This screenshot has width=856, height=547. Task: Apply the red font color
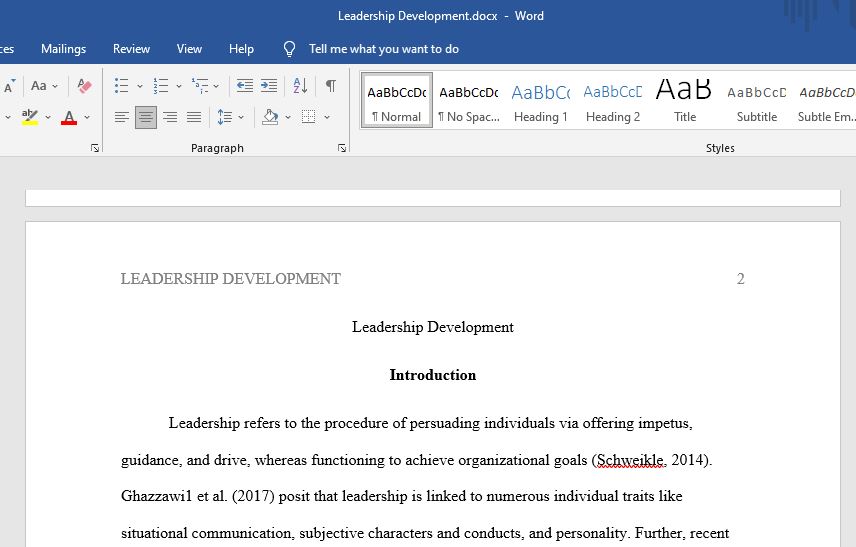click(69, 117)
